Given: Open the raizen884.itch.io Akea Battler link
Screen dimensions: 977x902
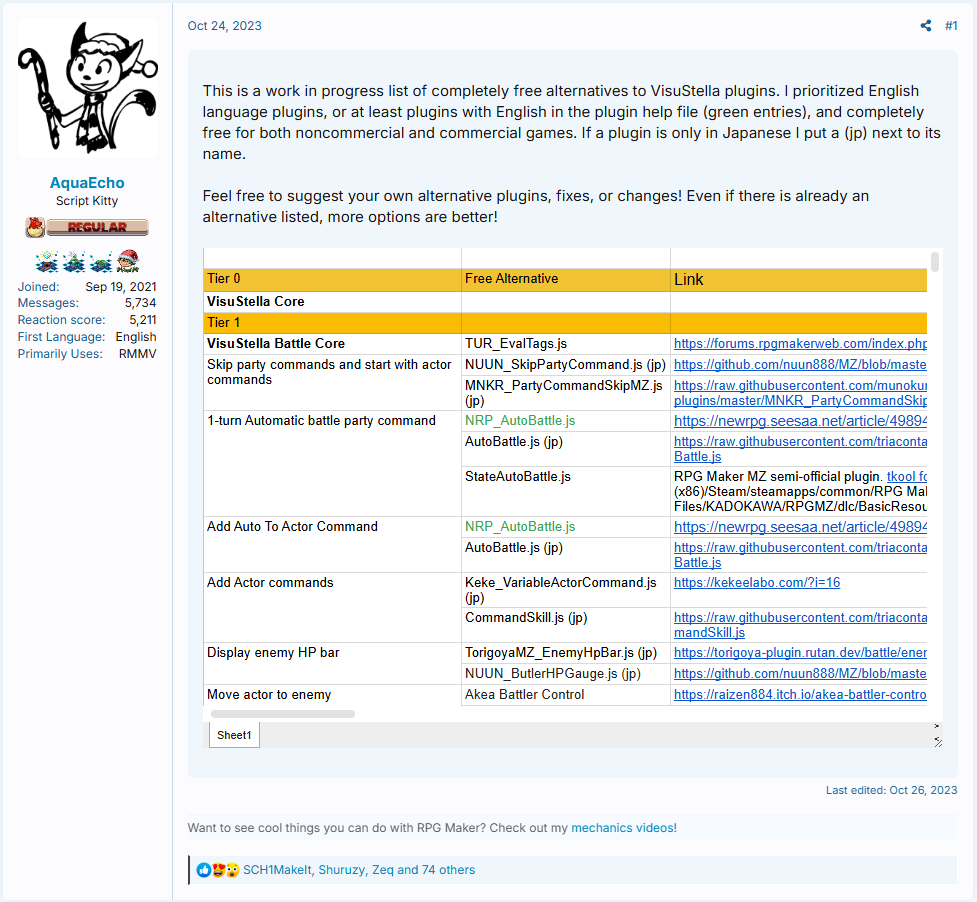Looking at the screenshot, I should (800, 695).
